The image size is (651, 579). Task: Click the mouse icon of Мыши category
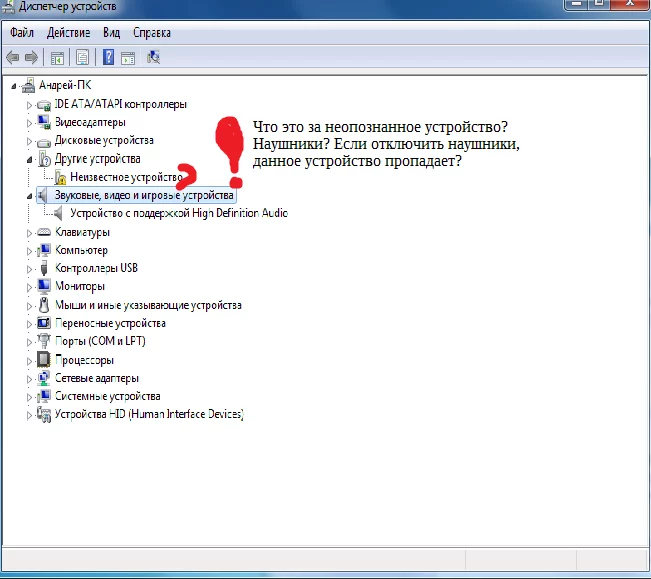(x=44, y=305)
